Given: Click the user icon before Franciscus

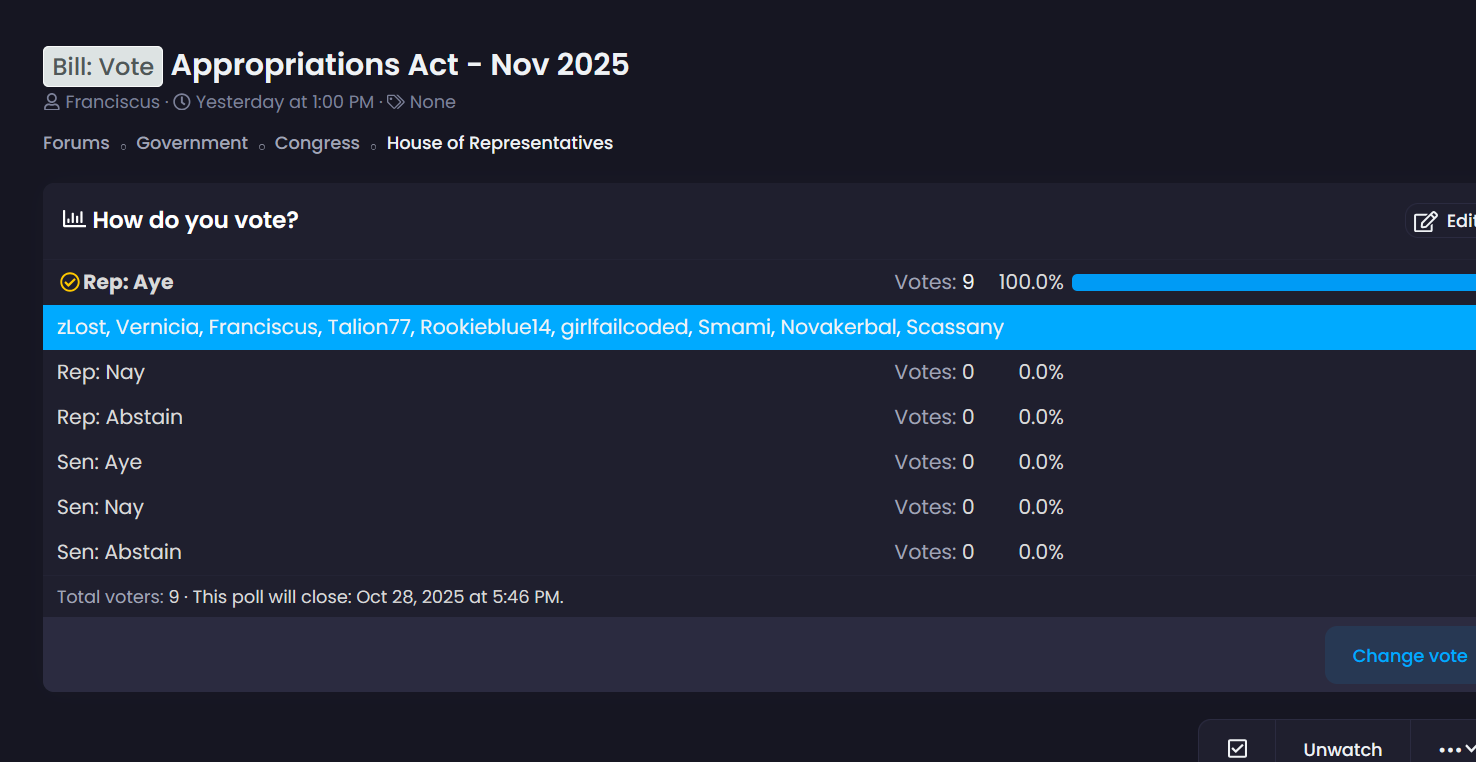Looking at the screenshot, I should 52,102.
